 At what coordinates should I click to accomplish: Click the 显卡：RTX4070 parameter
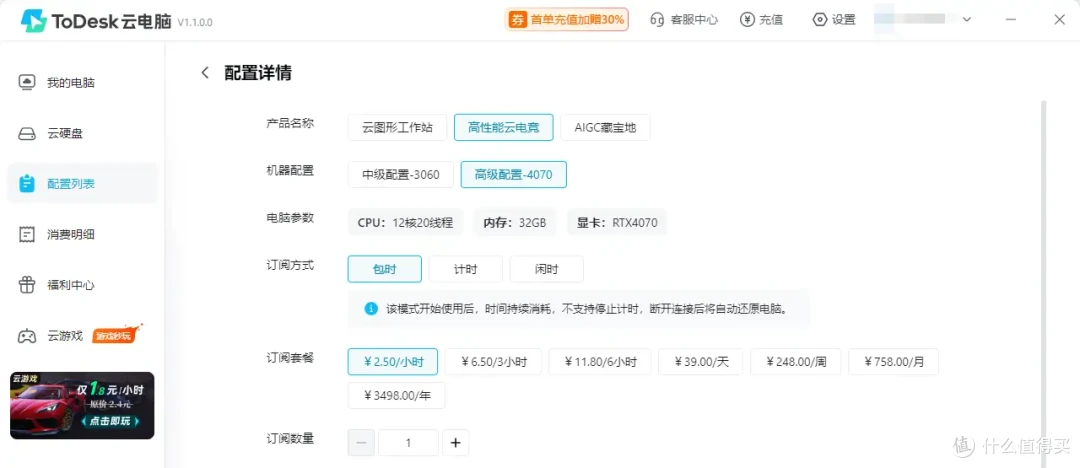[x=617, y=222]
